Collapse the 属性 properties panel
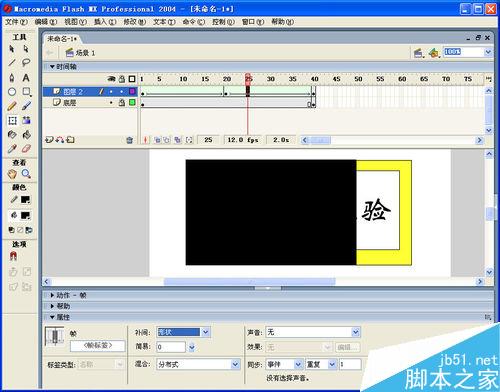 (x=52, y=317)
